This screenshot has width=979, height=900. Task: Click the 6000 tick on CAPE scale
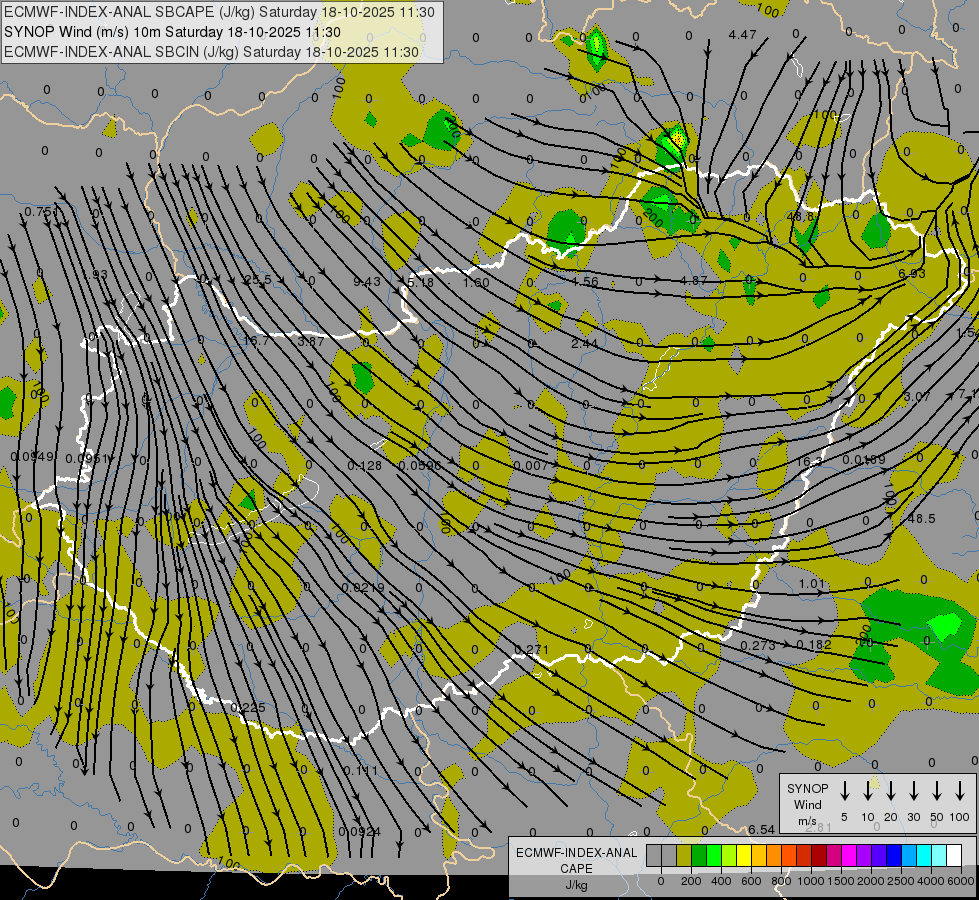tap(961, 881)
